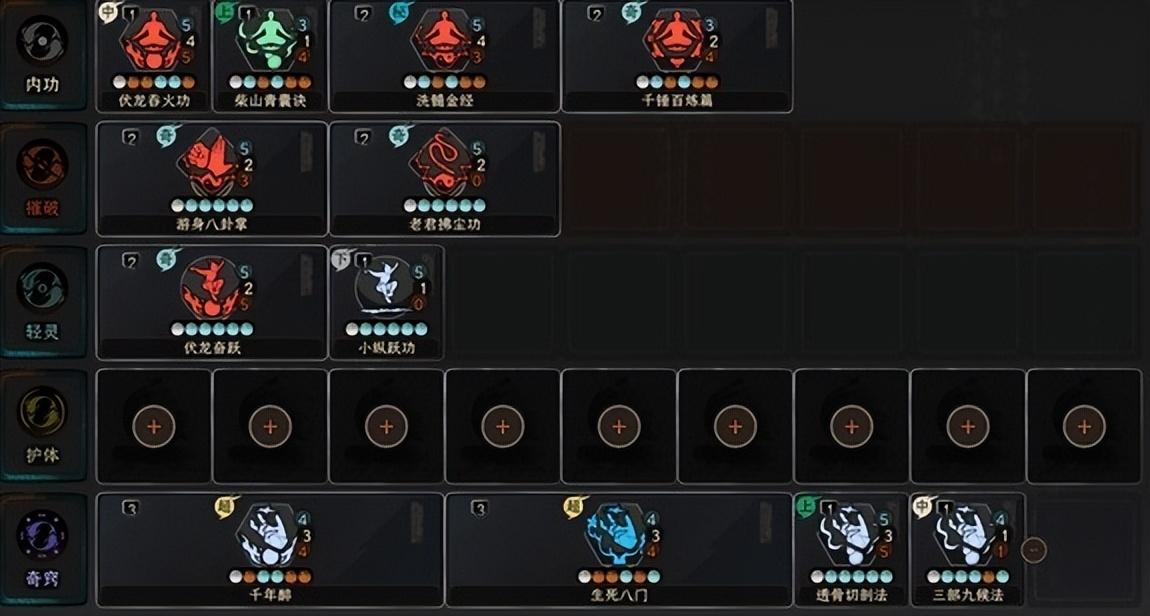Open the 伏龙吞火功 skill card

tap(154, 56)
